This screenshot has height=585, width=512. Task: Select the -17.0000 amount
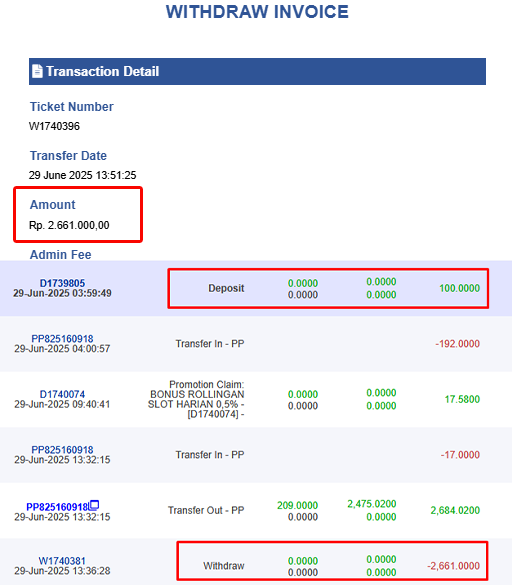coord(460,455)
